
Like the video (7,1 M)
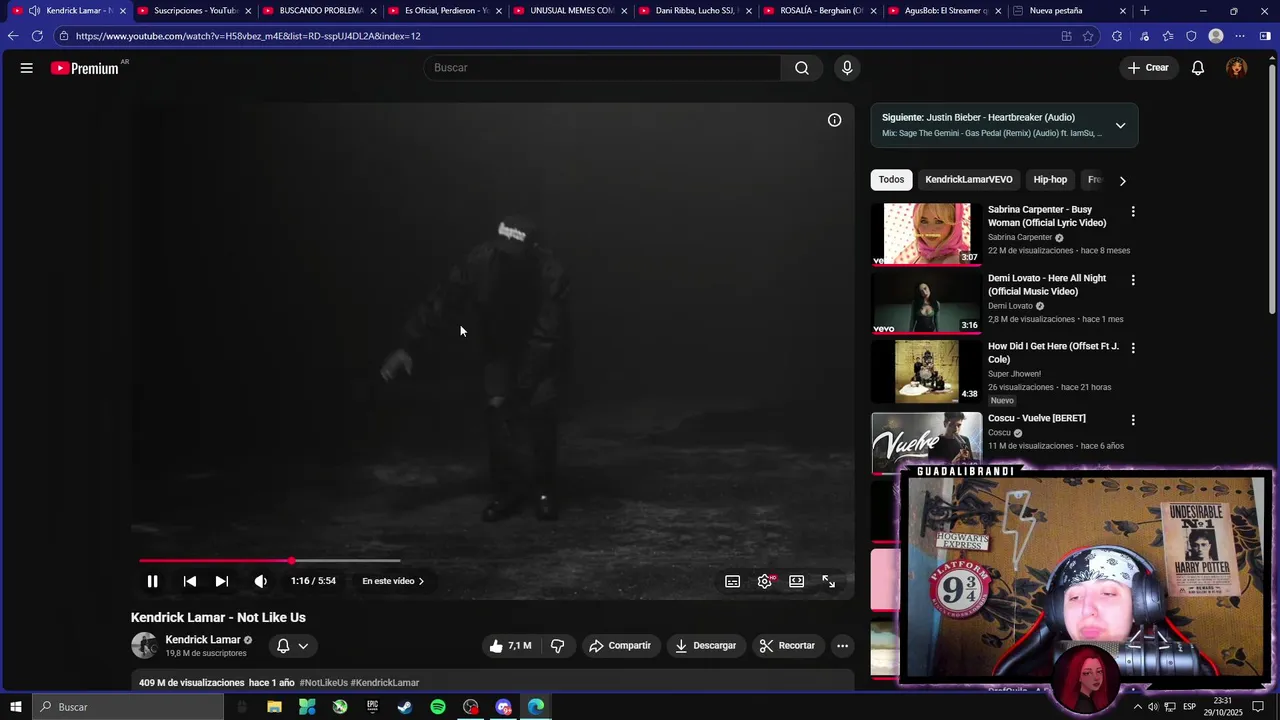coord(511,646)
